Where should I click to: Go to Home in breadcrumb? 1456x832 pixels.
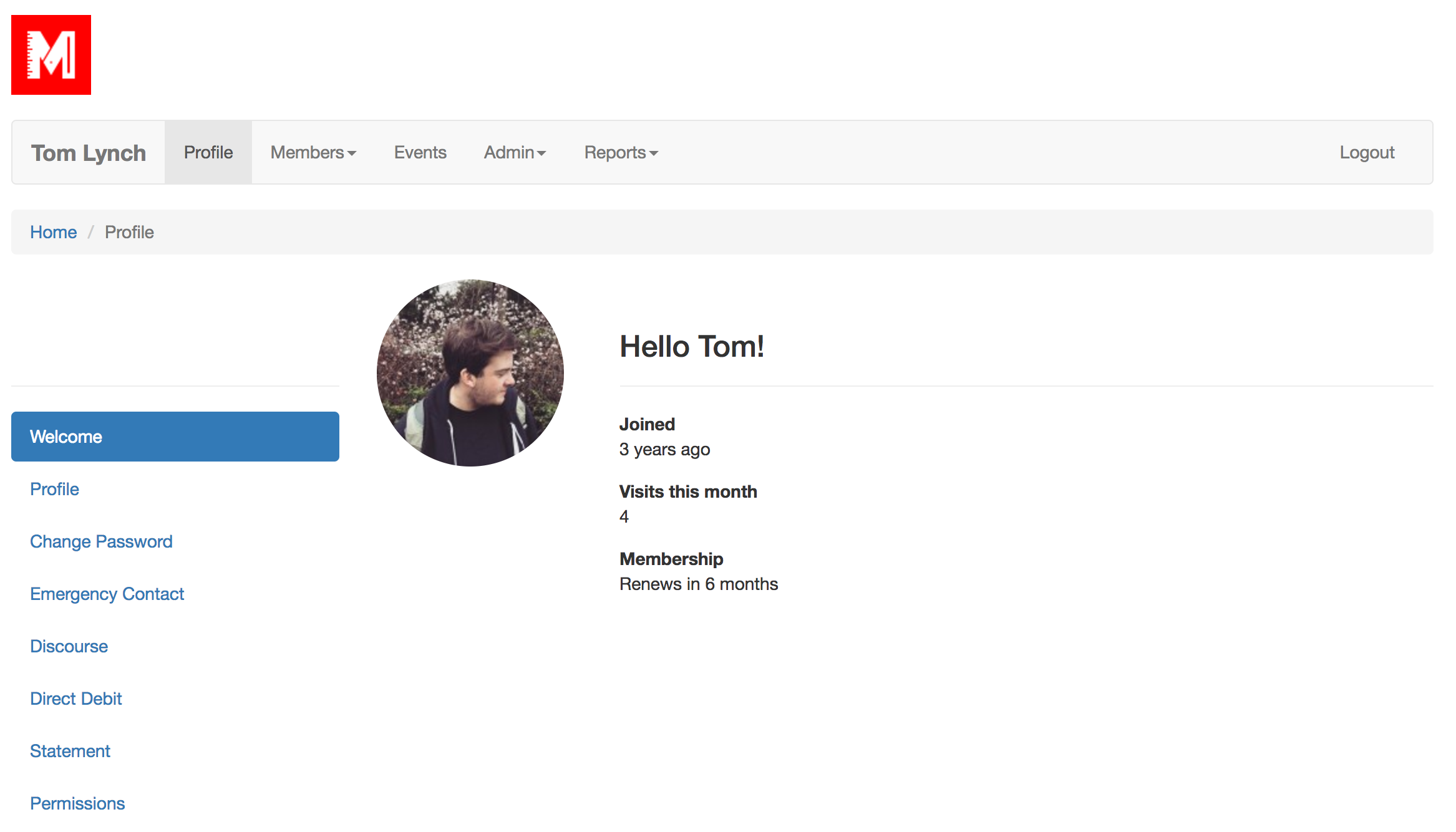click(x=54, y=232)
